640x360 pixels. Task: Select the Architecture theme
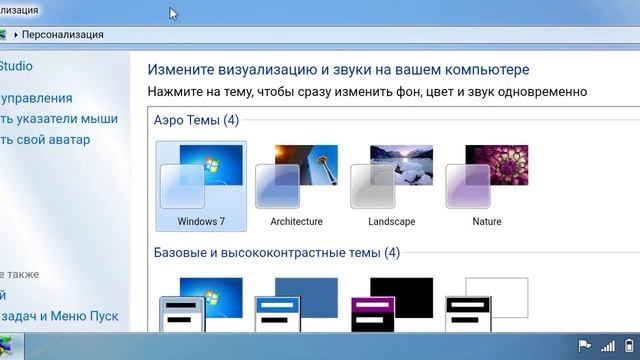(x=297, y=187)
